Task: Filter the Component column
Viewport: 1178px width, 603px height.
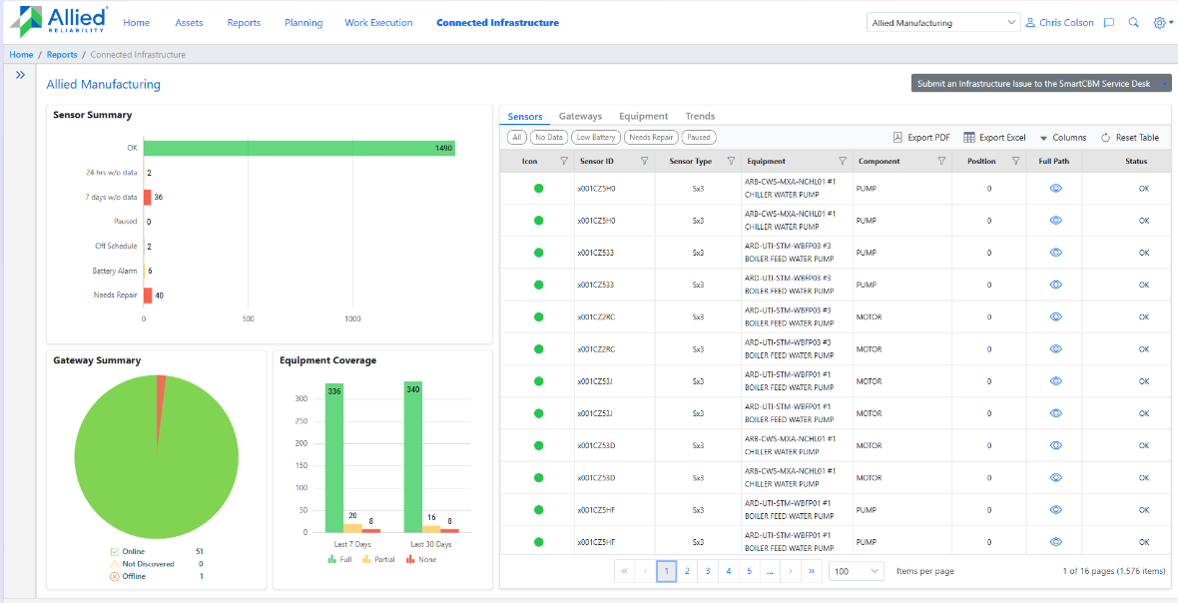Action: [941, 161]
